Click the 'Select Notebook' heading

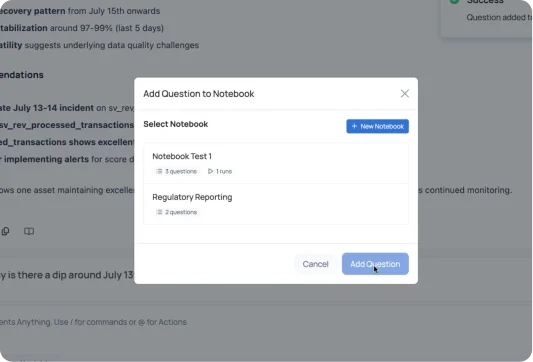[175, 124]
